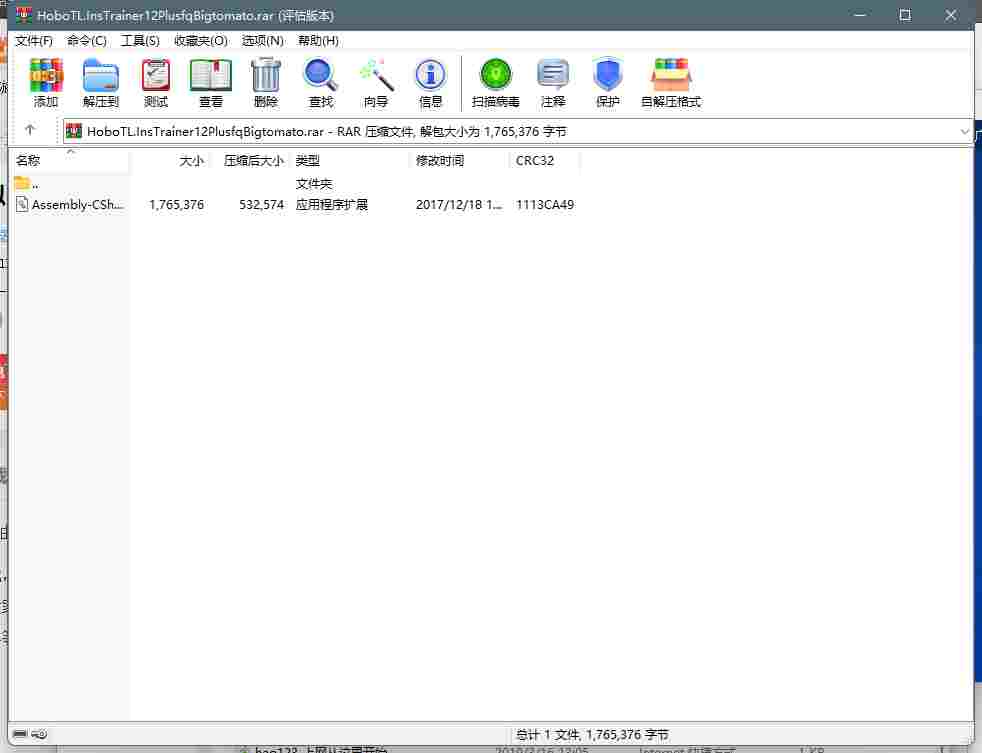Click the key icon in status bar
The width and height of the screenshot is (982, 753).
click(39, 734)
